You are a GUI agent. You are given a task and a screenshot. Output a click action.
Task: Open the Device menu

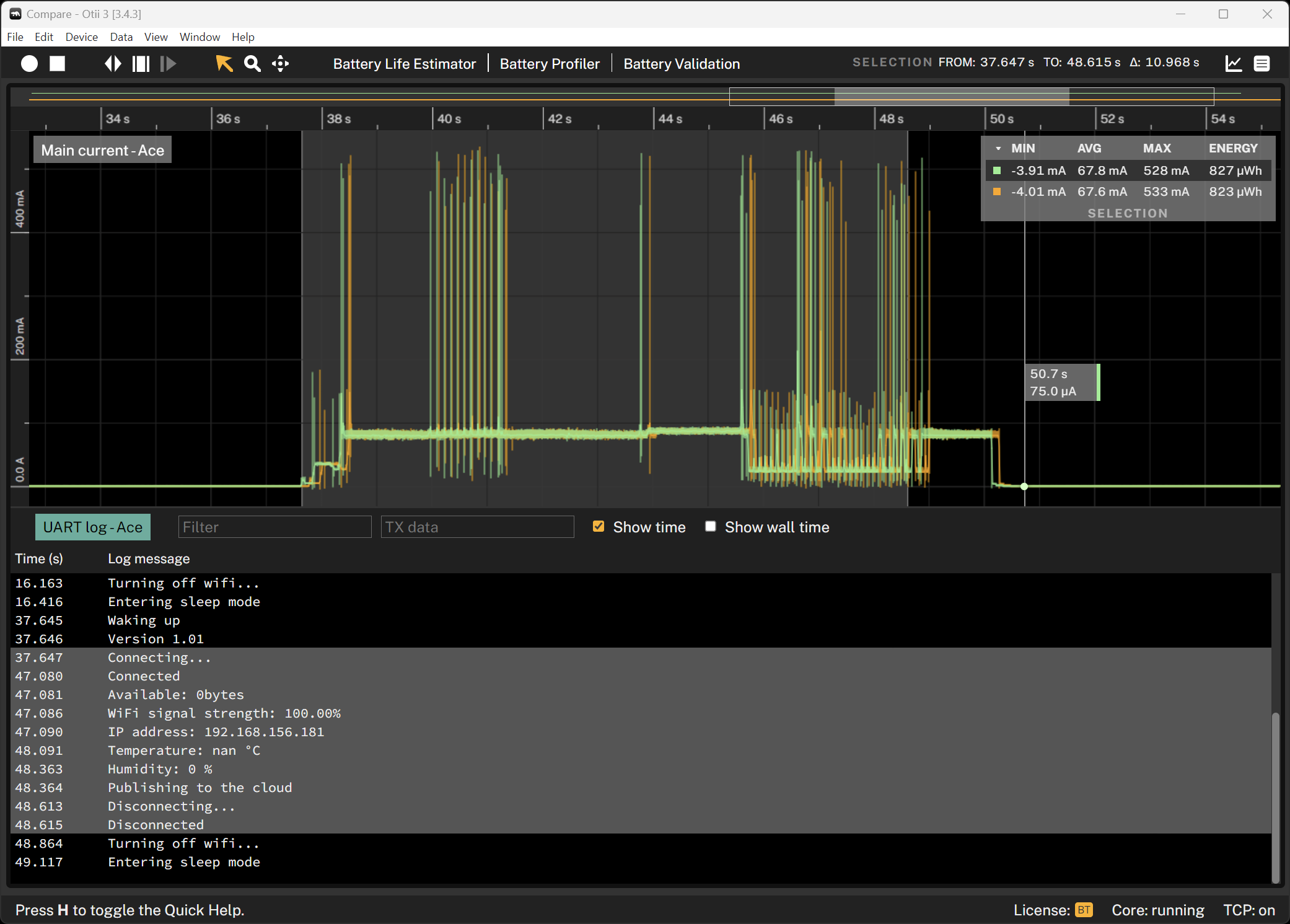click(x=81, y=37)
